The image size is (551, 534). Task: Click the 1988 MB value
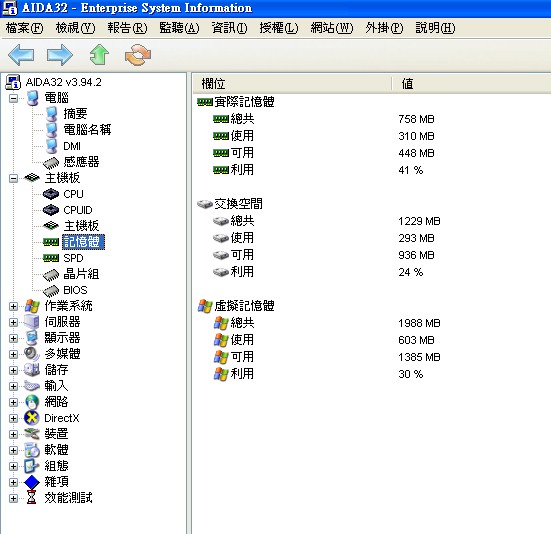(419, 323)
